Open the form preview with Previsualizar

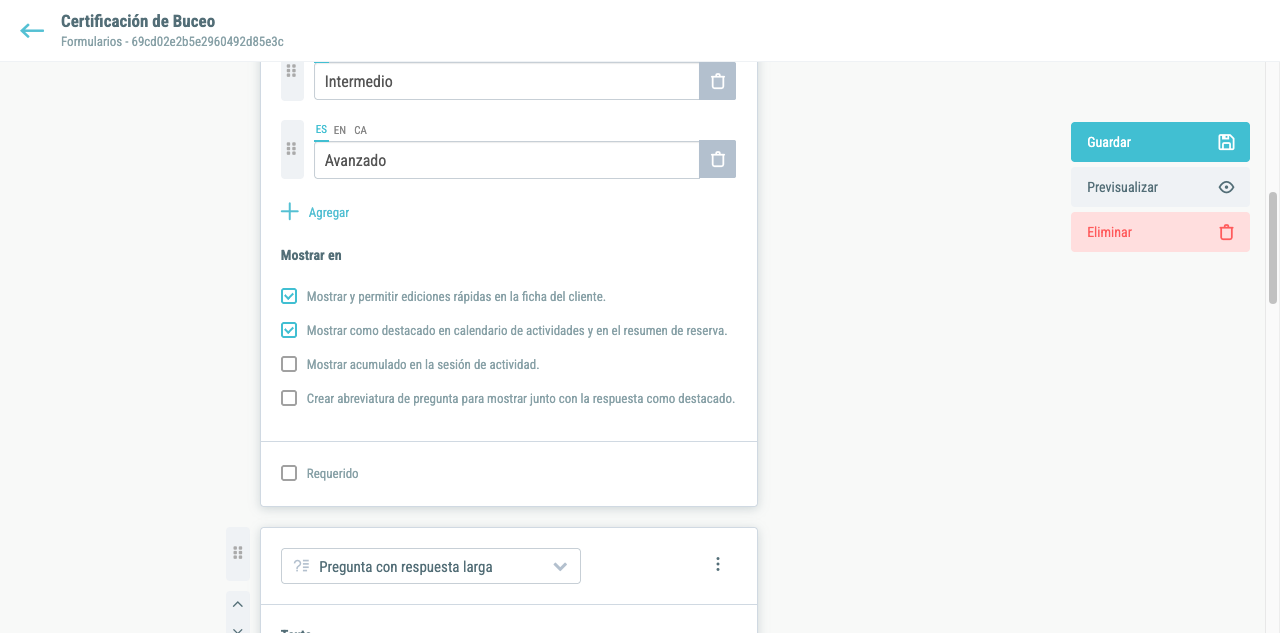click(x=1160, y=187)
